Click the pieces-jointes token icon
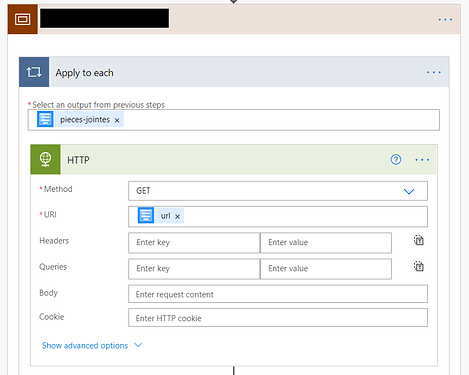Viewport: 469px width, 375px height. click(x=45, y=119)
